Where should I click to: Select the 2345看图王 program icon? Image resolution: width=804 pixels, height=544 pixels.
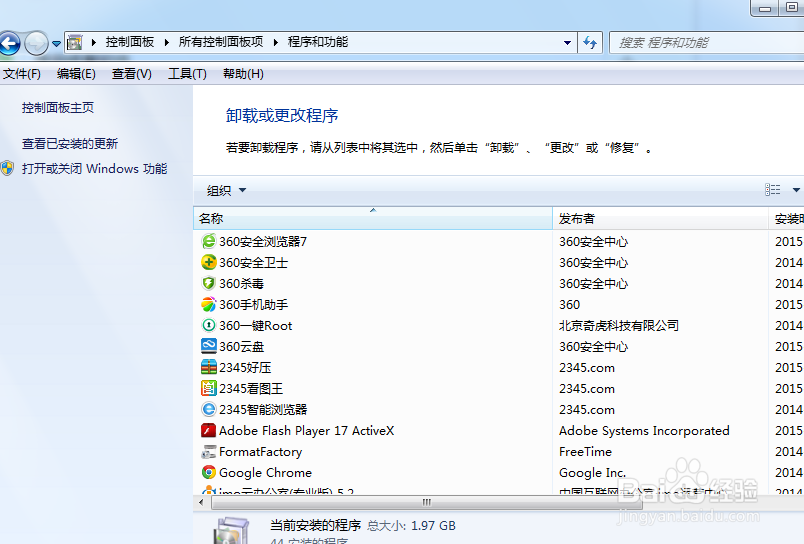[209, 388]
